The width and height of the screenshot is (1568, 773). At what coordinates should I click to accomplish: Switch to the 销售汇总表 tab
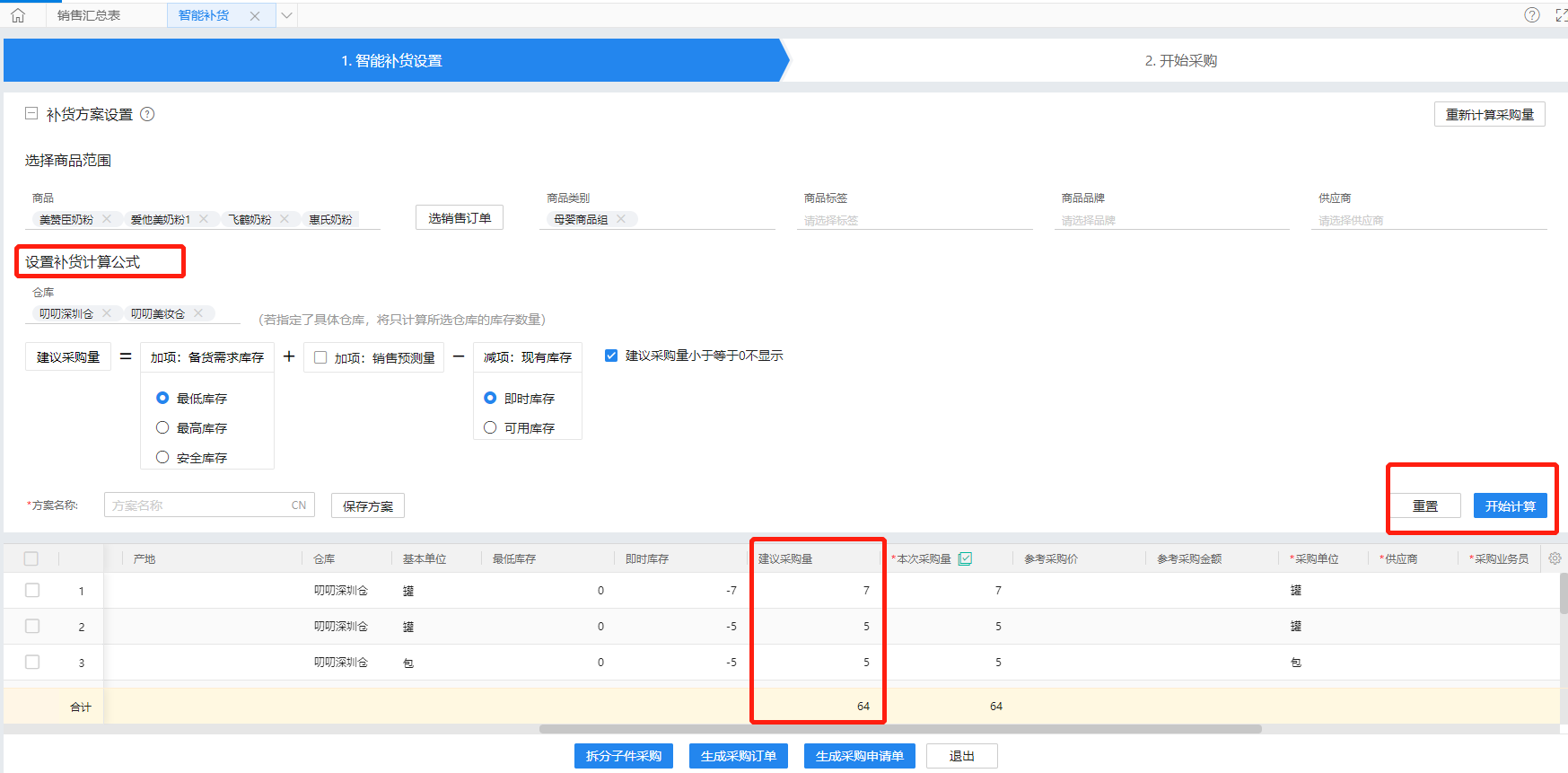pyautogui.click(x=89, y=15)
